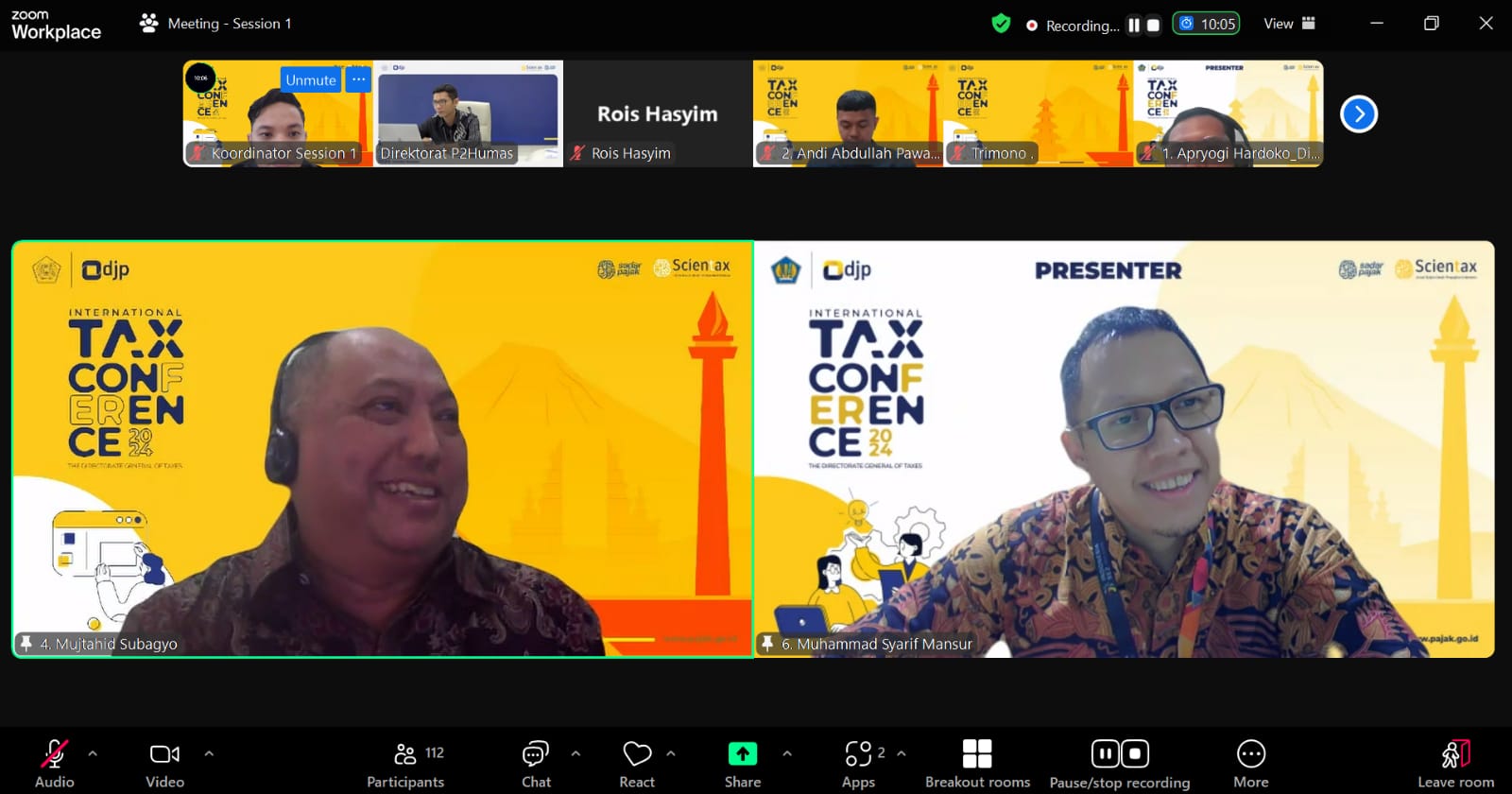Start screen Share
The height and width of the screenshot is (794, 1512).
(x=743, y=762)
